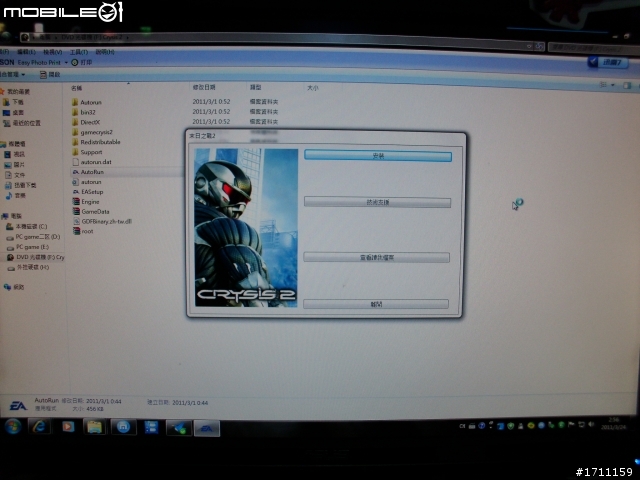Click the 技術支援 (tech support) button in dialog

tap(378, 202)
